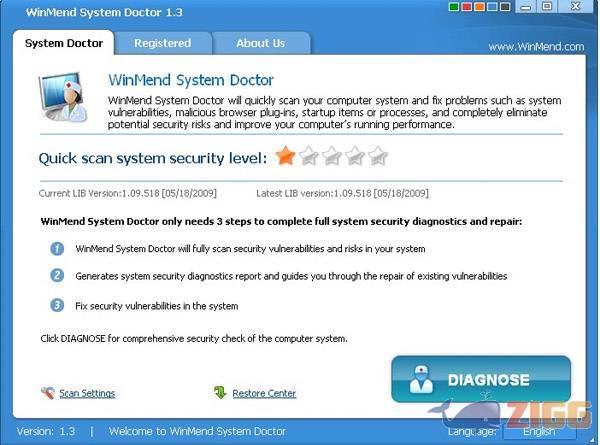Screen dimensions: 600x445
Task: Apply the dark gray theme swatch
Action: coord(505,7)
